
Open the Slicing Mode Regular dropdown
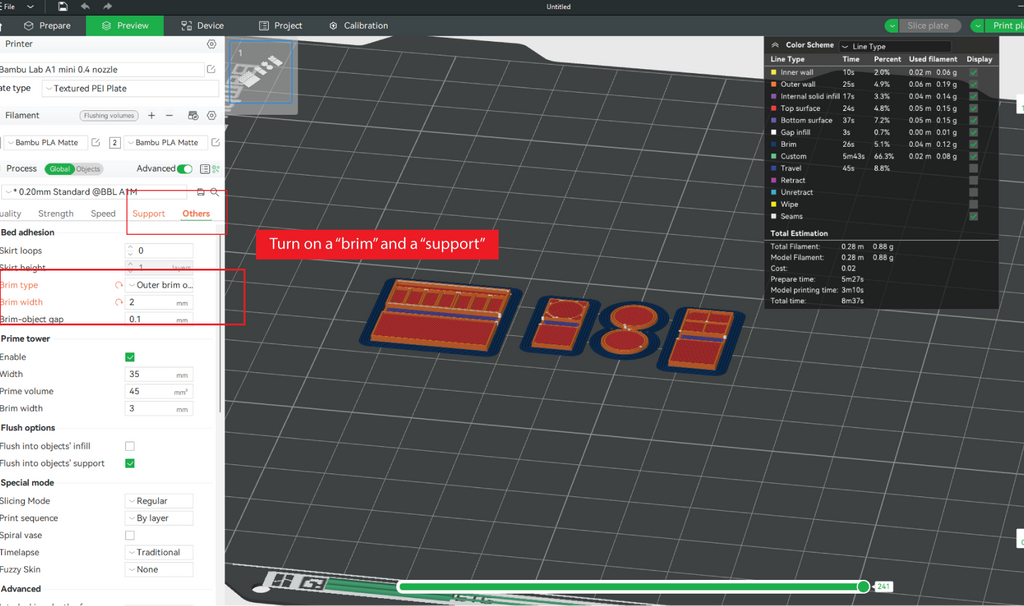coord(159,501)
